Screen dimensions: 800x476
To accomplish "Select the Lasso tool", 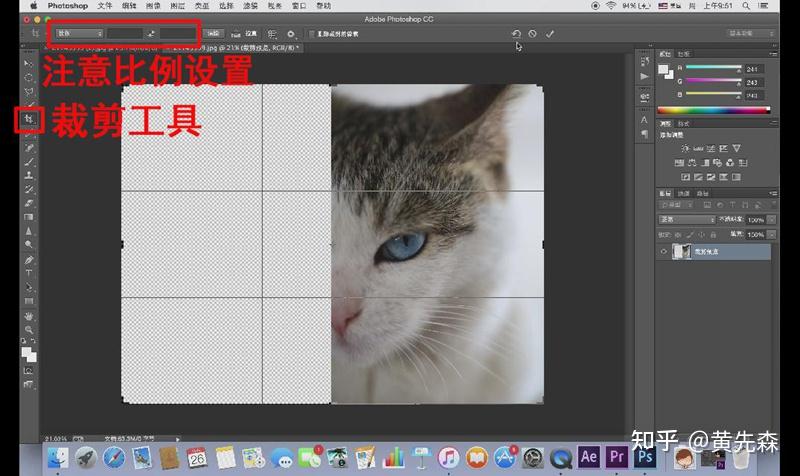I will (29, 92).
